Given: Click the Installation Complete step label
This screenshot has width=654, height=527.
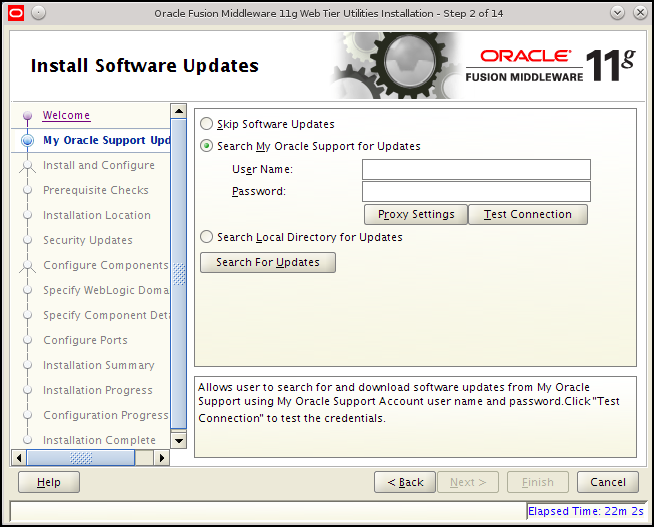Looking at the screenshot, I should (x=99, y=440).
